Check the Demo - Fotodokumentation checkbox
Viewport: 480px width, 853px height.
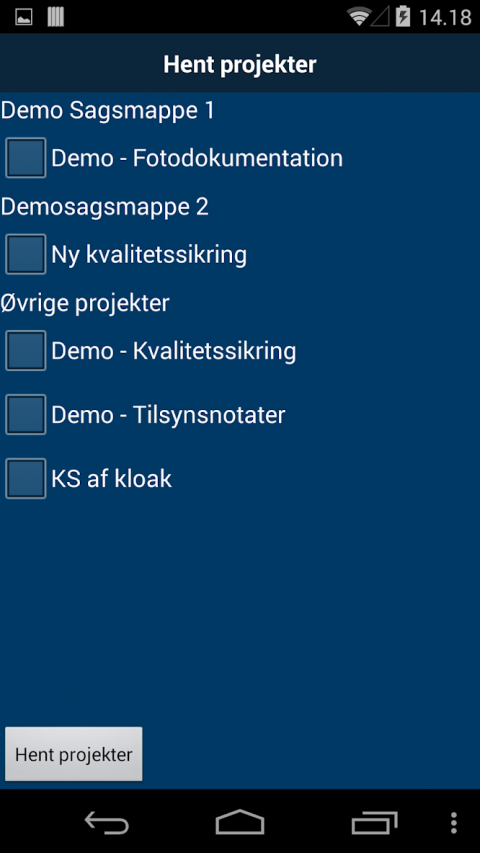26,158
